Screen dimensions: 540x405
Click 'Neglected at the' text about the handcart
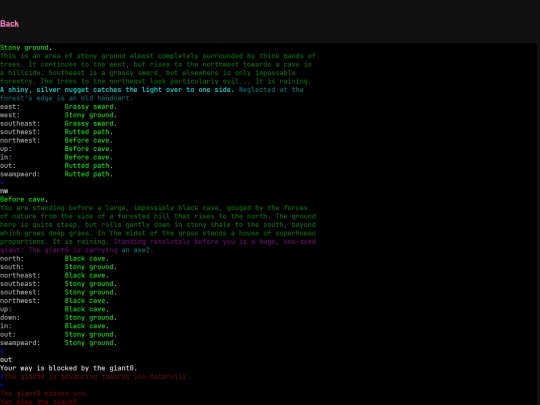tap(271, 90)
